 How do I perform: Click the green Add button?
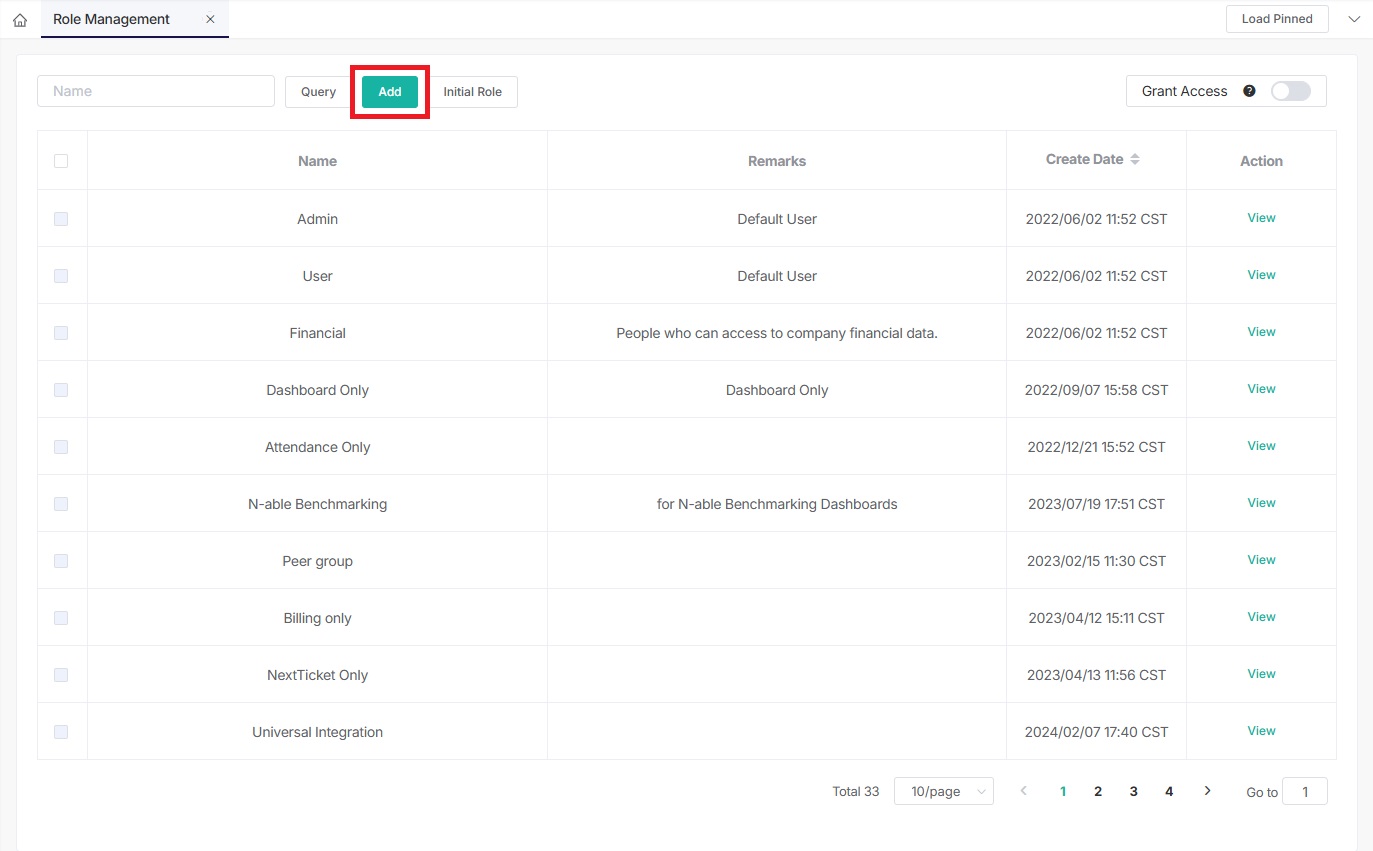[x=390, y=91]
